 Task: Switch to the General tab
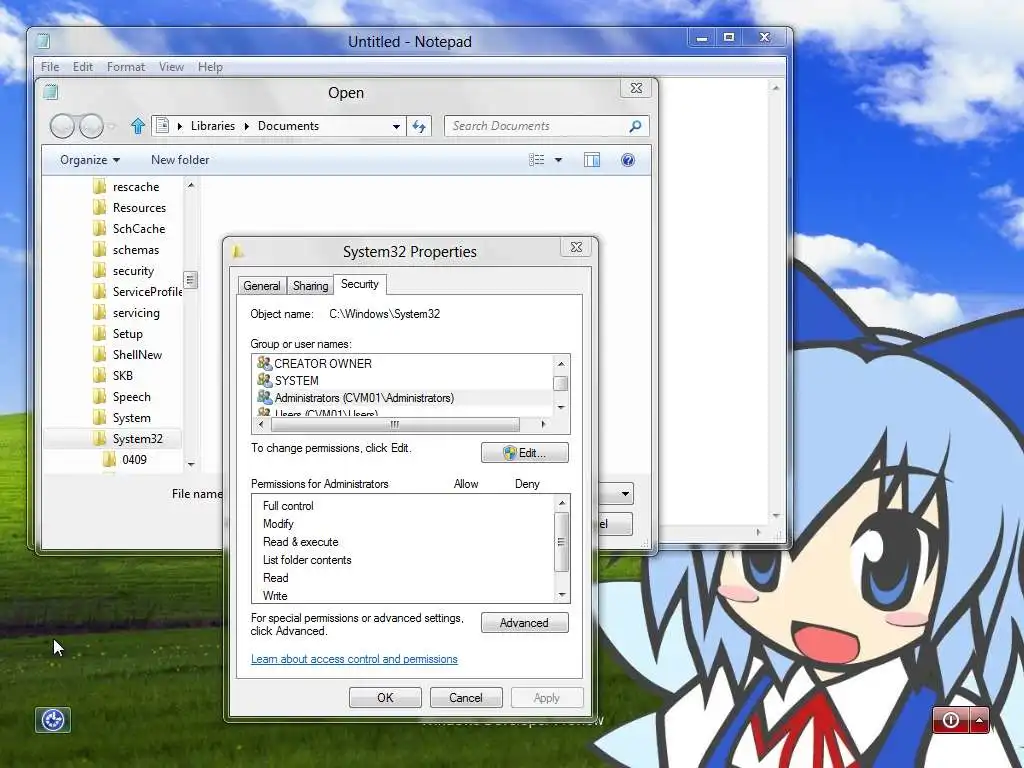tap(262, 285)
